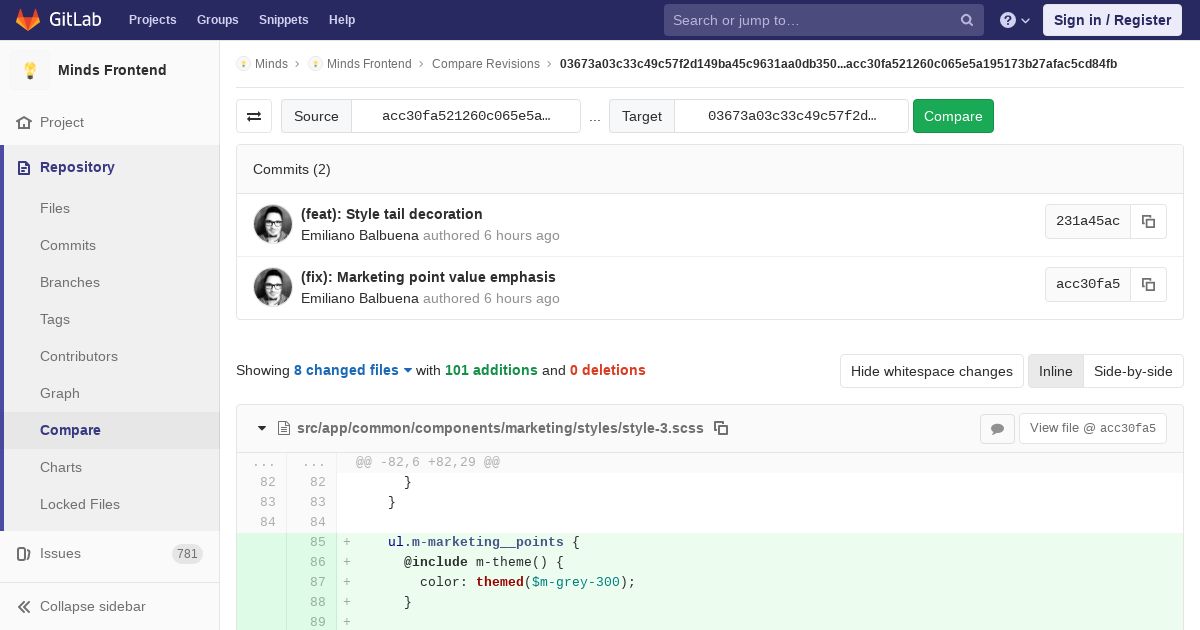Toggle comments for style-3.scss file
Image resolution: width=1200 pixels, height=630 pixels.
[997, 428]
